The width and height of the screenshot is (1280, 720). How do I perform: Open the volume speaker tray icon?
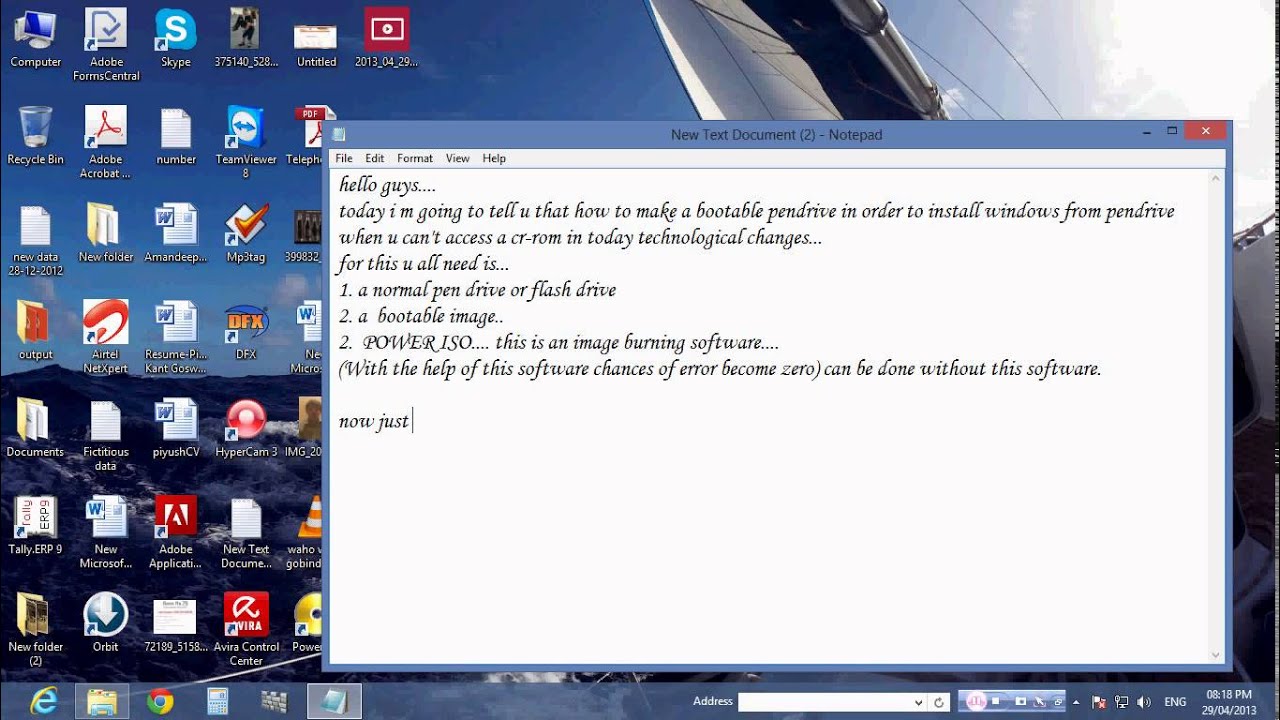1144,702
